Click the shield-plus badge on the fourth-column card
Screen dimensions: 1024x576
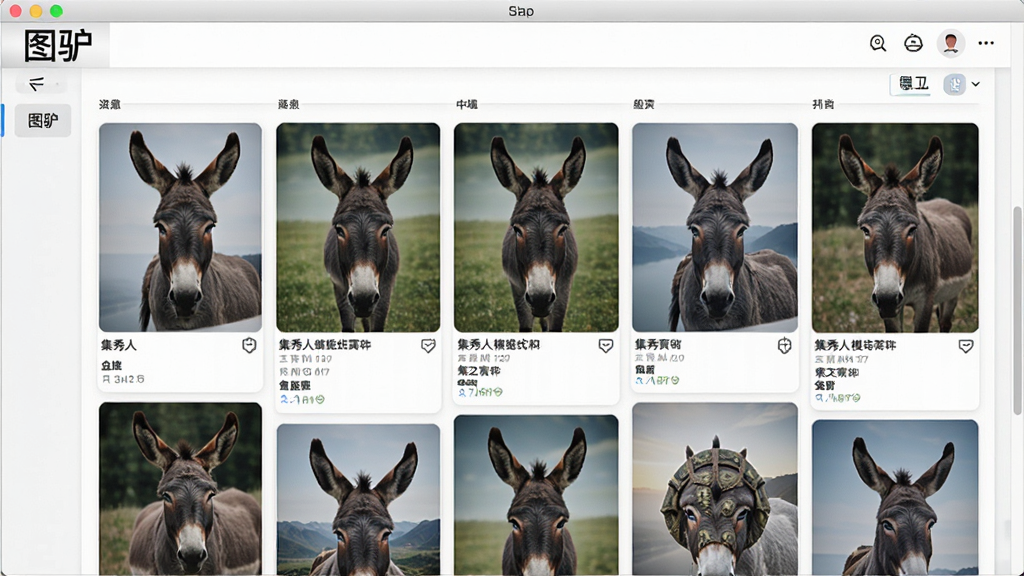[x=784, y=345]
